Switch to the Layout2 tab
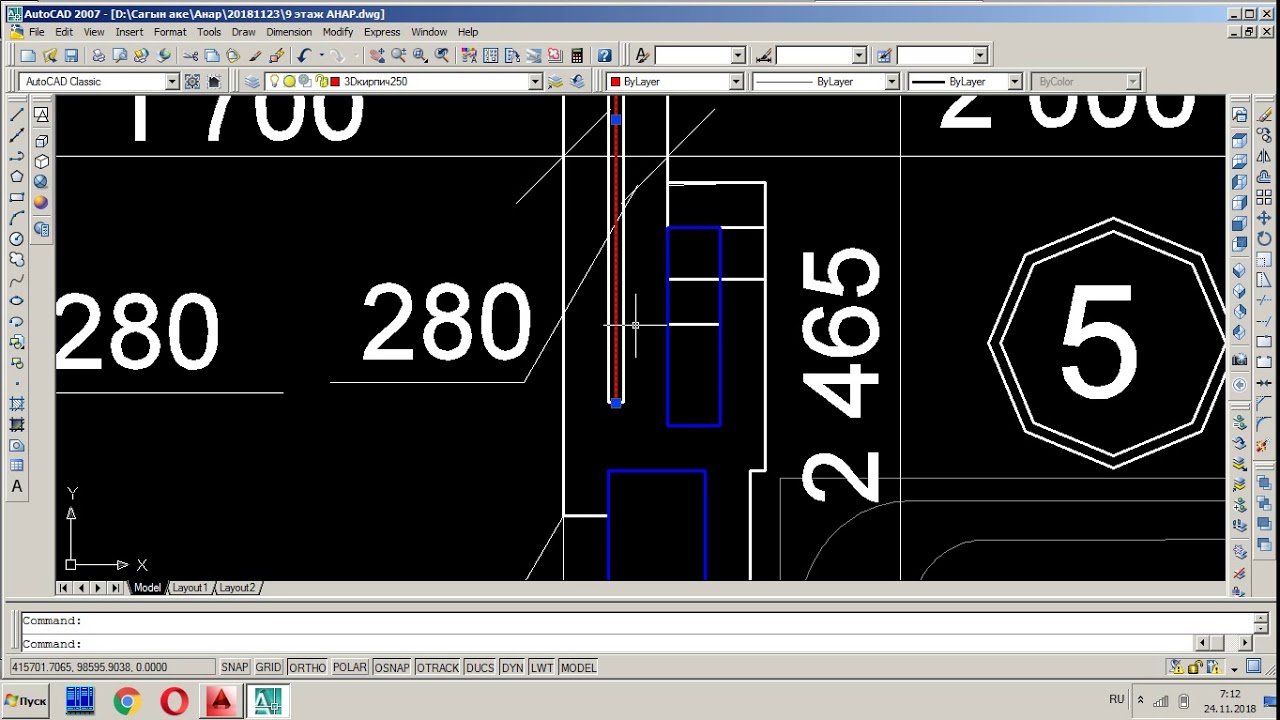The image size is (1280, 720). pyautogui.click(x=238, y=588)
